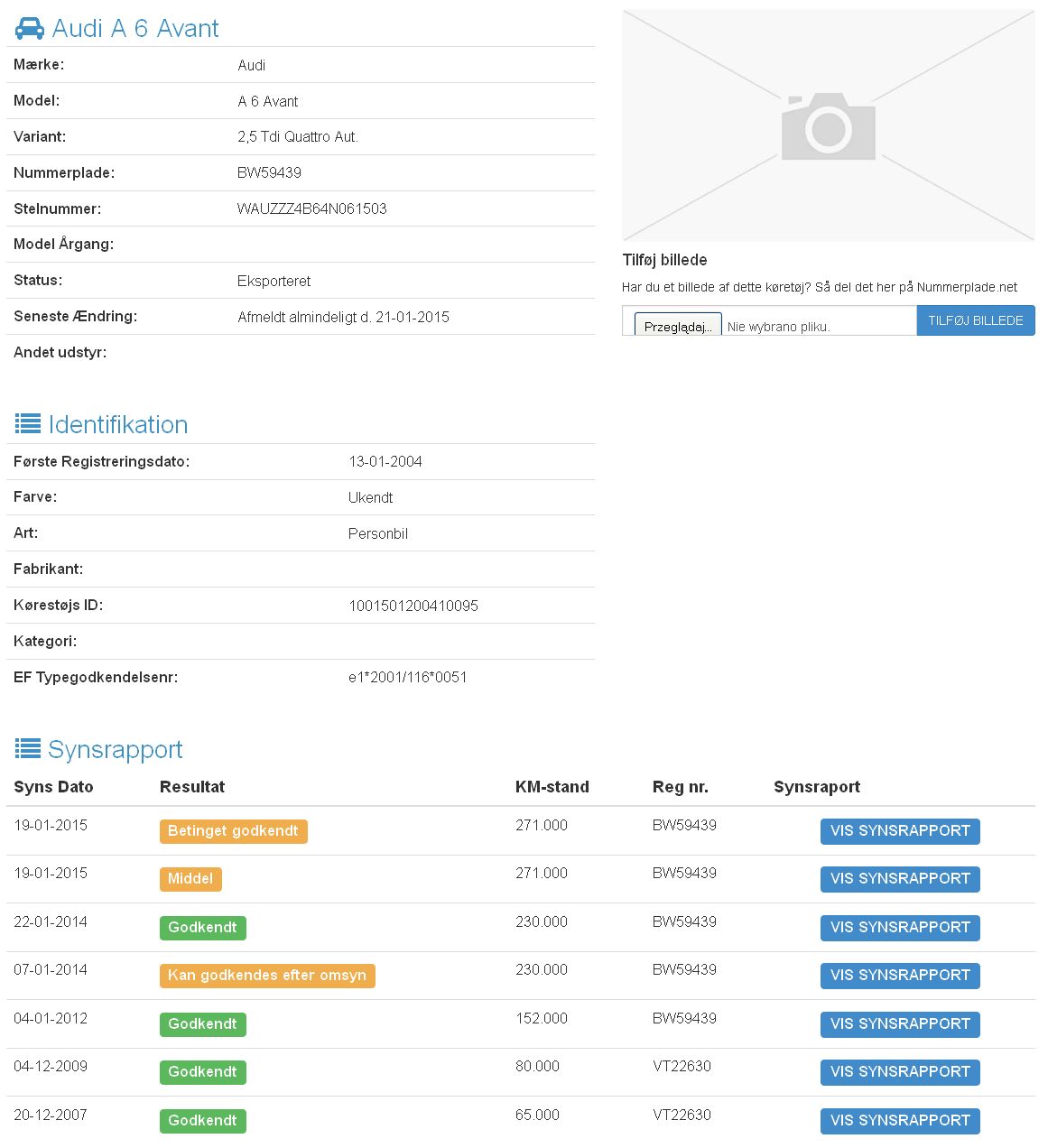Click the Status value Eksporteret
The image size is (1048, 1148).
(x=274, y=281)
